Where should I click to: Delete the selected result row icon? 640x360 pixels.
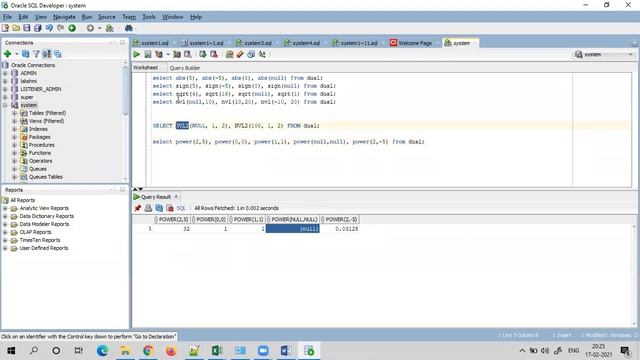170,208
